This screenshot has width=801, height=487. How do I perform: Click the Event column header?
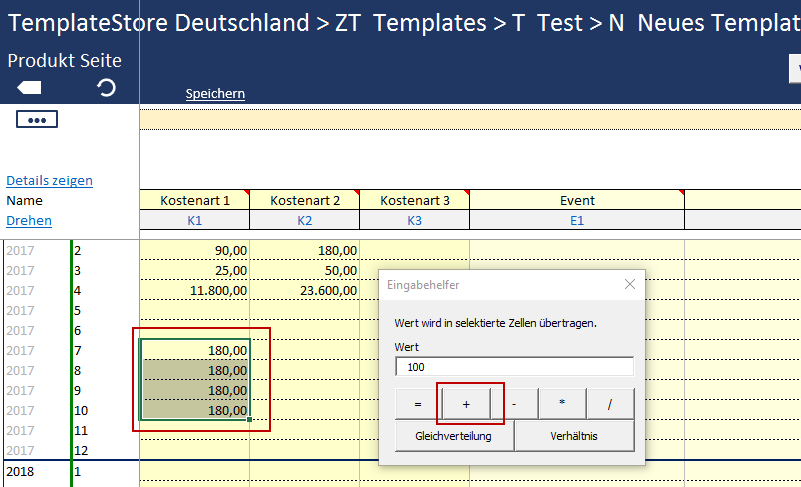point(576,200)
